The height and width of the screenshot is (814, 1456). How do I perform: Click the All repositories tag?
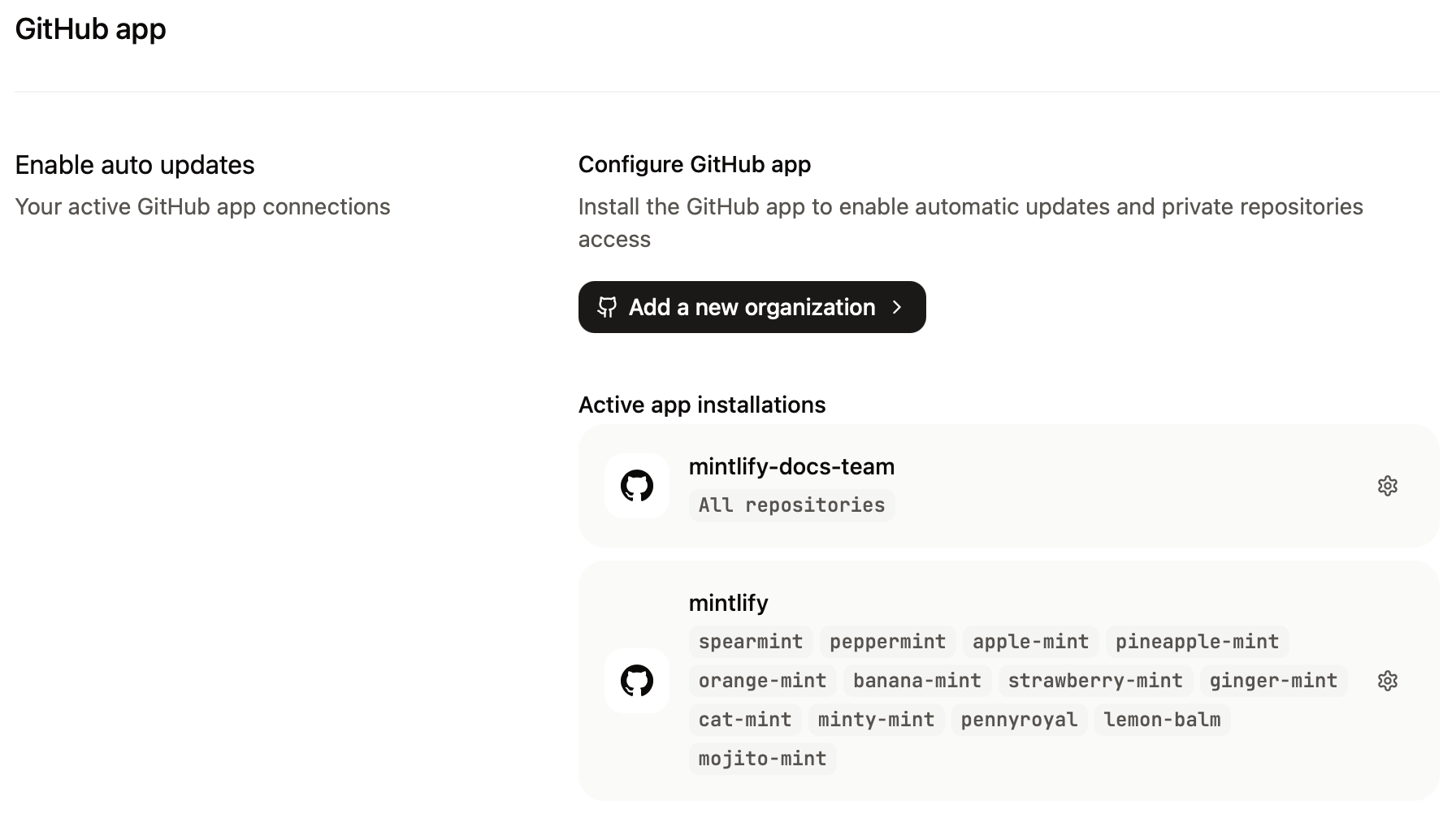coord(791,504)
